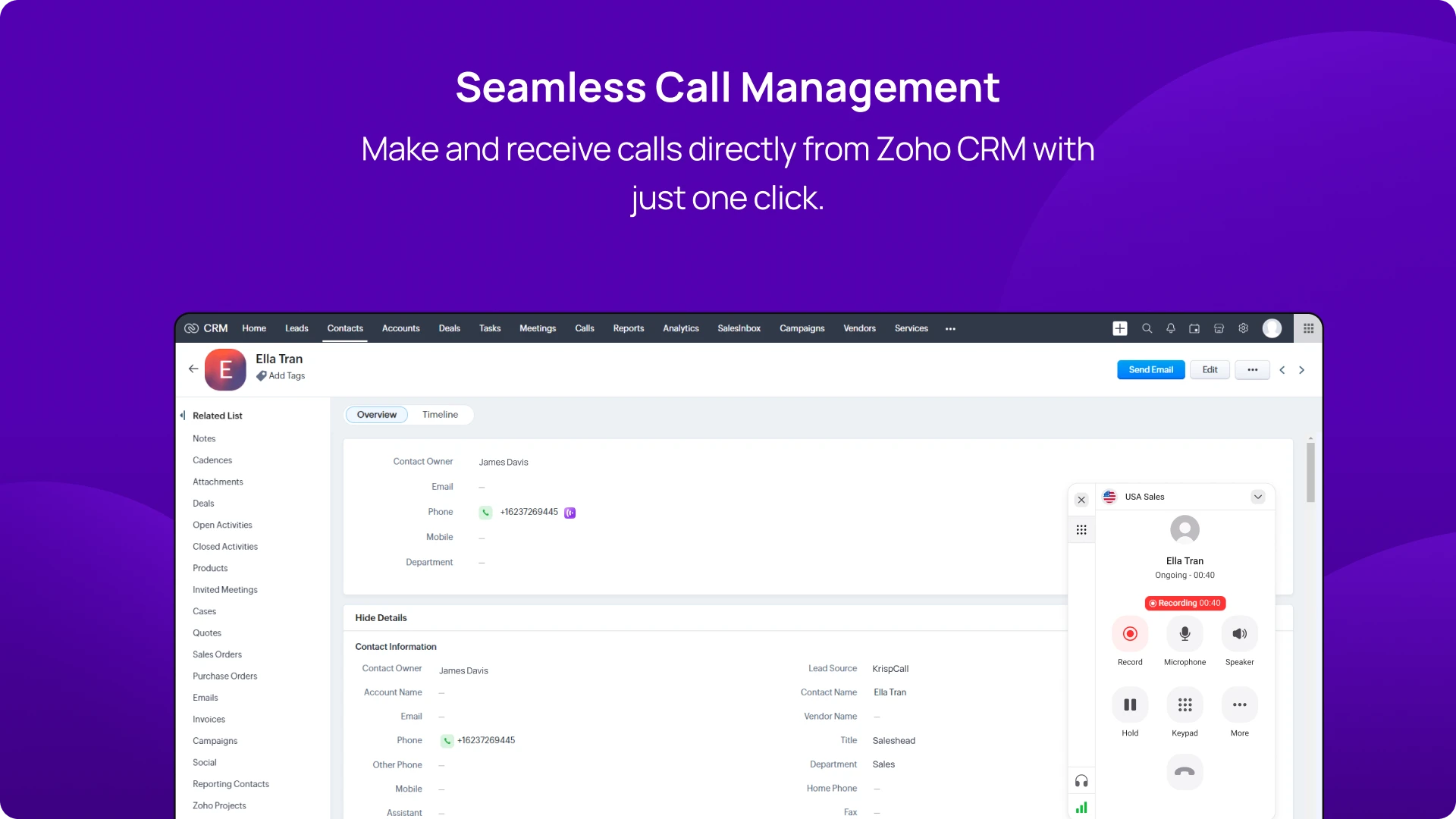Open the notifications bell icon

[1171, 328]
